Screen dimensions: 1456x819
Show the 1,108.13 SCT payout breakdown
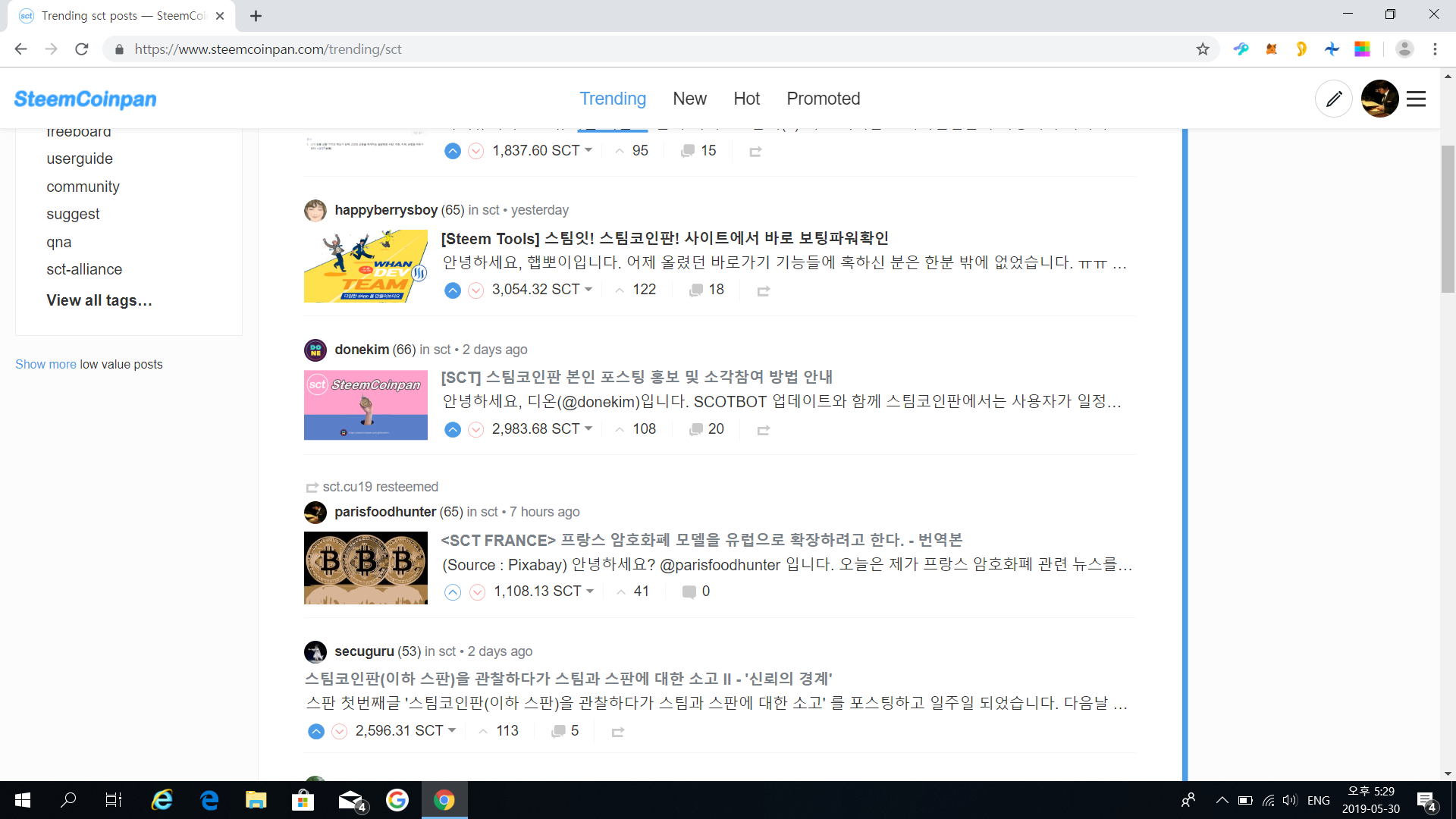[590, 591]
